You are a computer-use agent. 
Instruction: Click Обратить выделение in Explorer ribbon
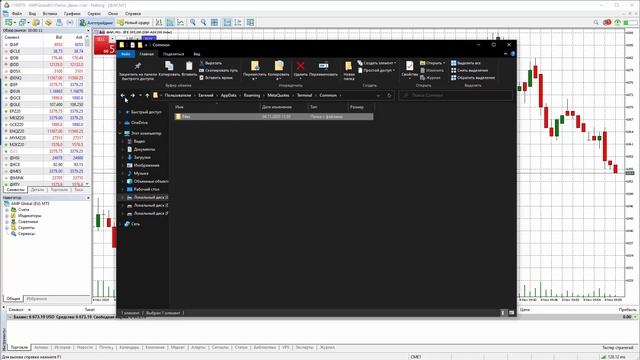(473, 78)
